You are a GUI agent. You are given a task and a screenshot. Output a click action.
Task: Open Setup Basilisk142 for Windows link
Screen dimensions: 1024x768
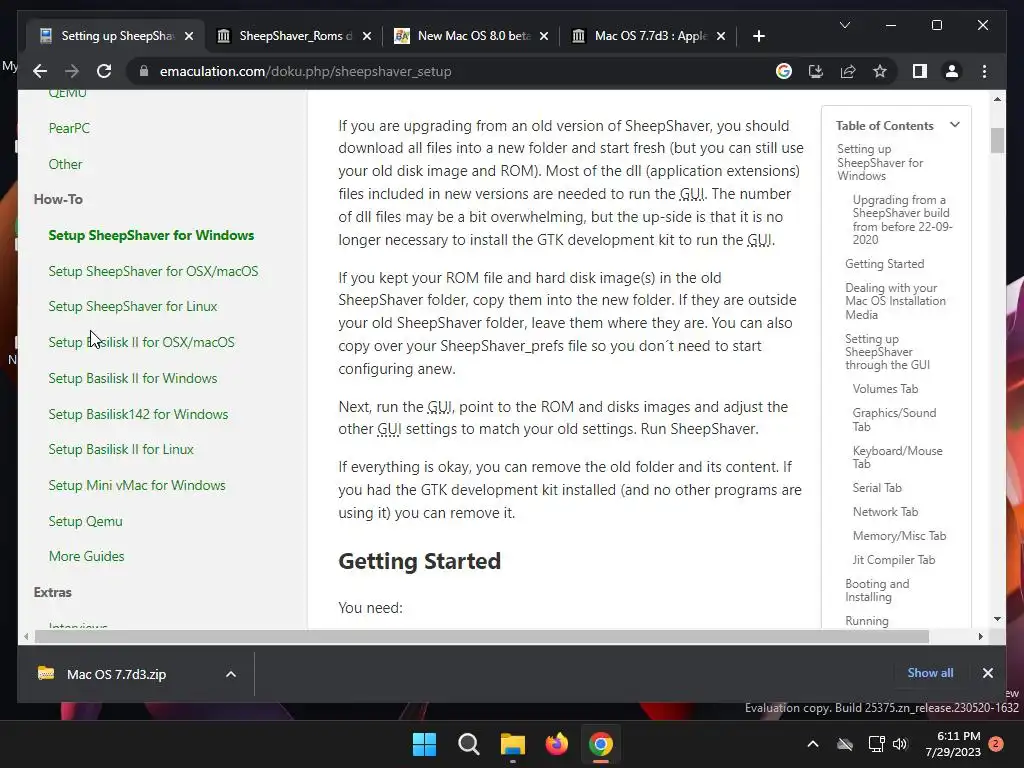138,414
